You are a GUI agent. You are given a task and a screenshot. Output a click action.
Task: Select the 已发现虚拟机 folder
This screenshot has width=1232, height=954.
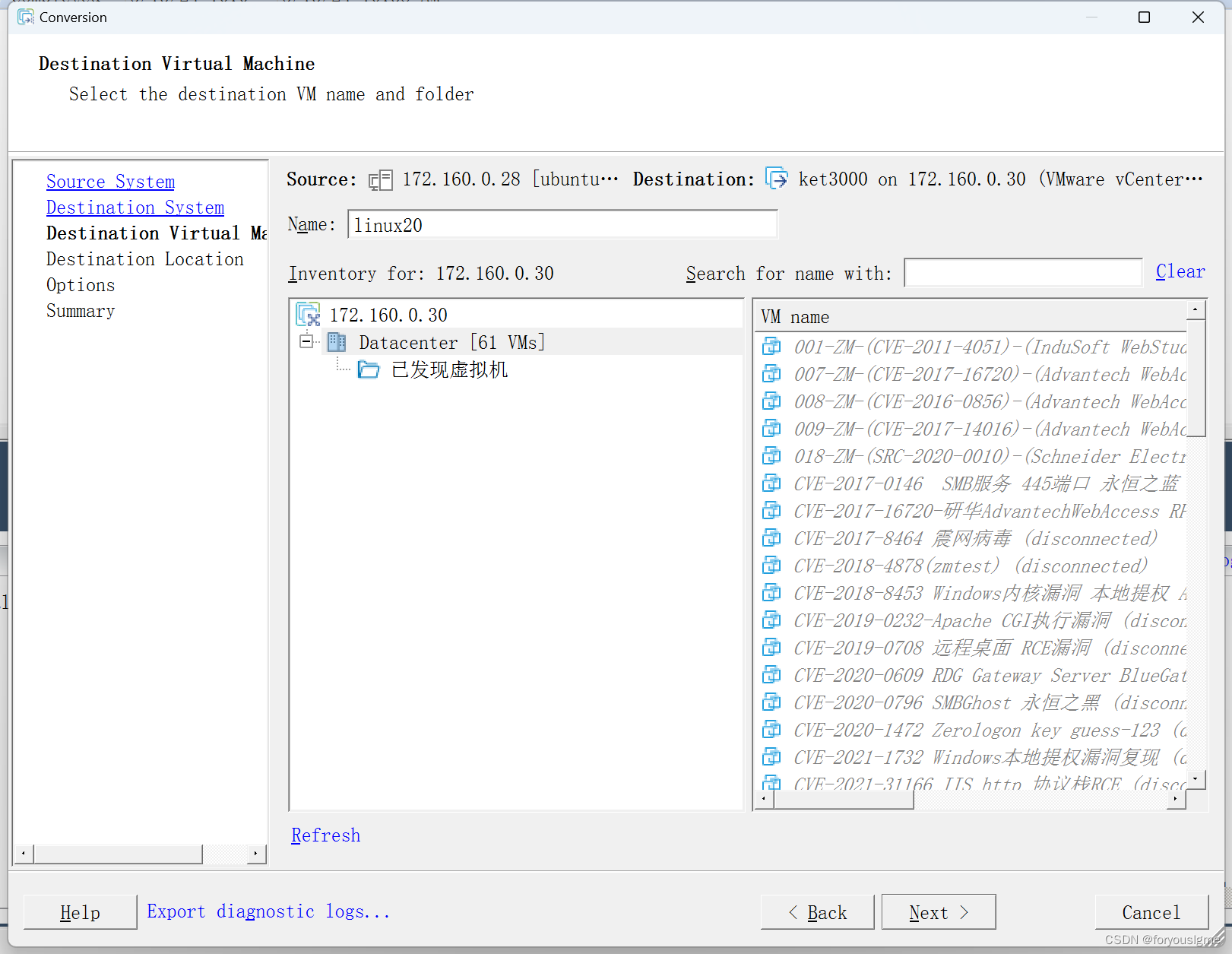click(449, 369)
